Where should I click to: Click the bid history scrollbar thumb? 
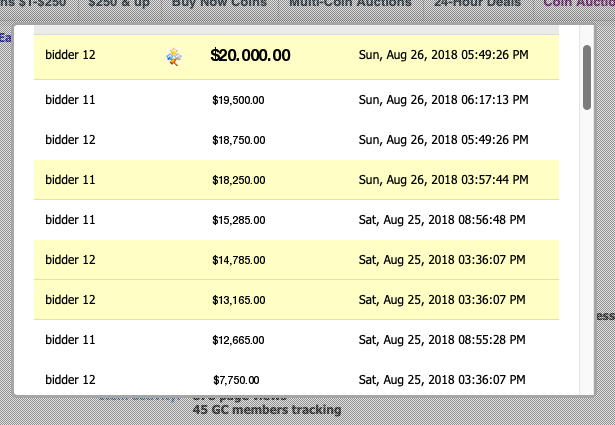[x=587, y=78]
